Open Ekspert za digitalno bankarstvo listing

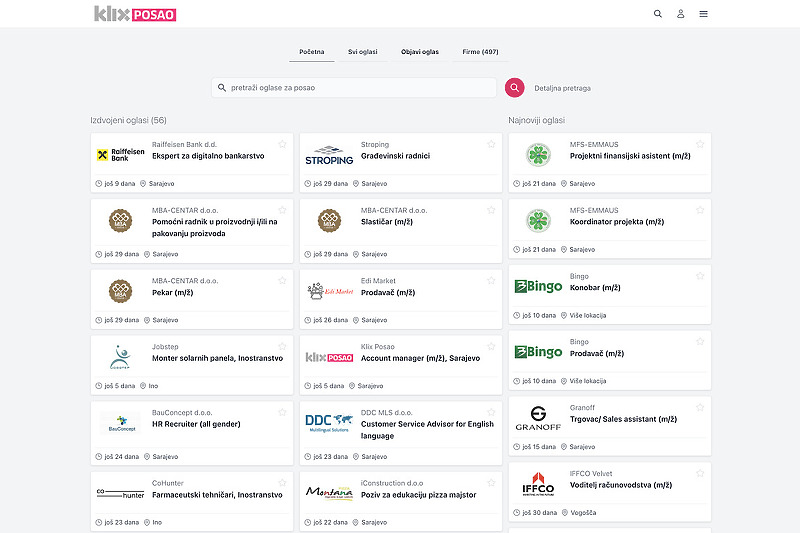point(208,156)
